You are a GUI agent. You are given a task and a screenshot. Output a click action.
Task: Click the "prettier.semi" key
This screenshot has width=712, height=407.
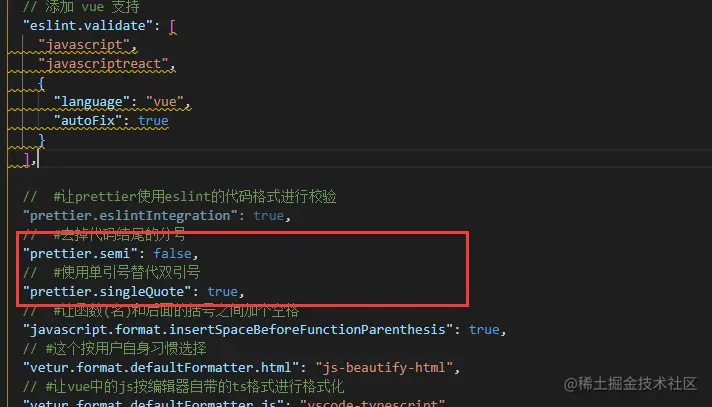point(80,253)
